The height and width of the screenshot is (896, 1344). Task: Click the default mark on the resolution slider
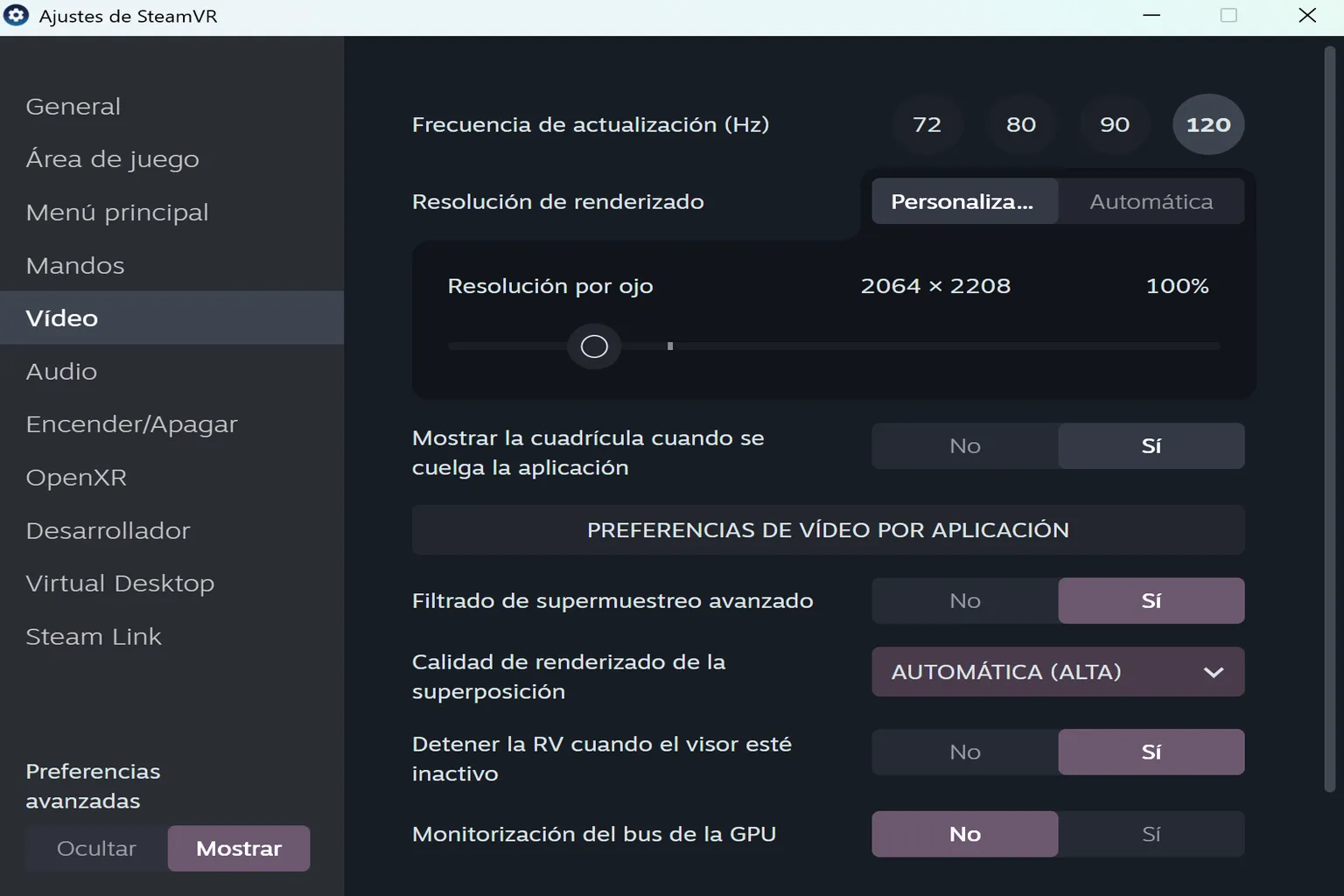670,346
